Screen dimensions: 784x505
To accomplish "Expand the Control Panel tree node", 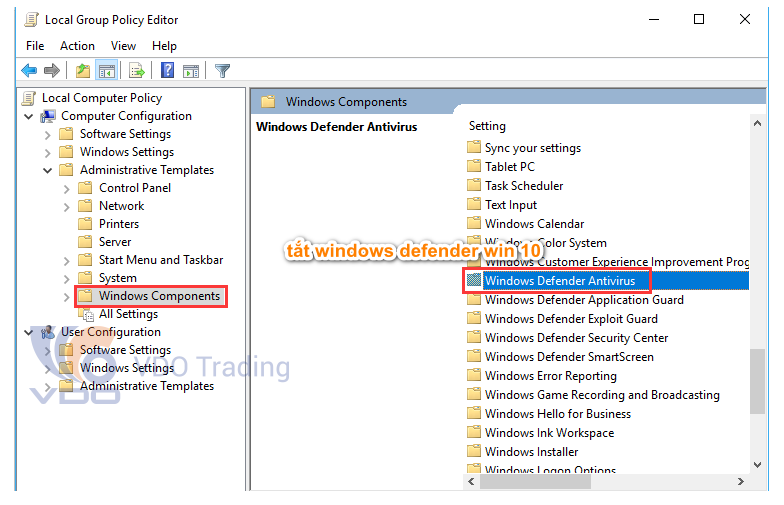I will pyautogui.click(x=66, y=189).
